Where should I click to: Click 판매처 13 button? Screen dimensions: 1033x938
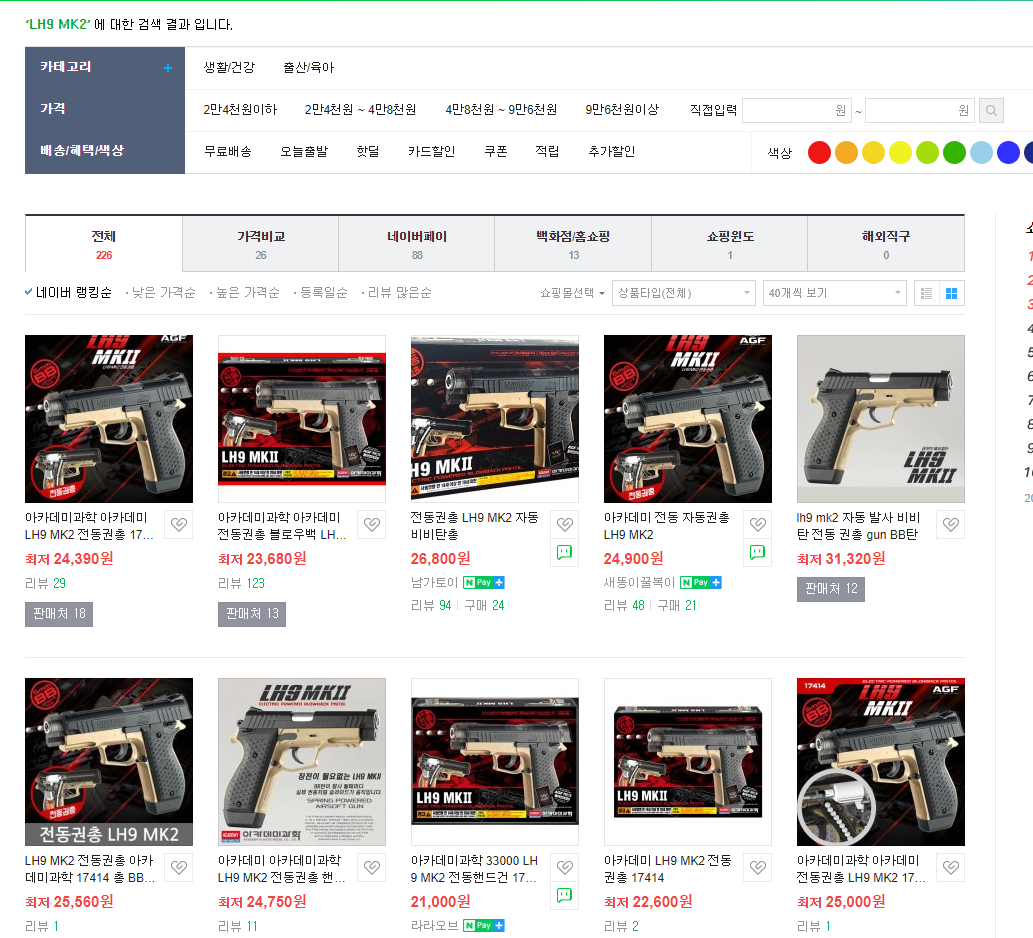tap(252, 614)
